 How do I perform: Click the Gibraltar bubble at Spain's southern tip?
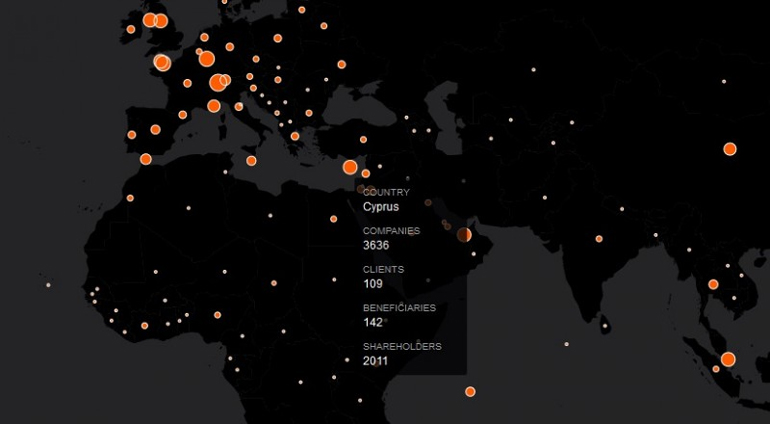(146, 159)
